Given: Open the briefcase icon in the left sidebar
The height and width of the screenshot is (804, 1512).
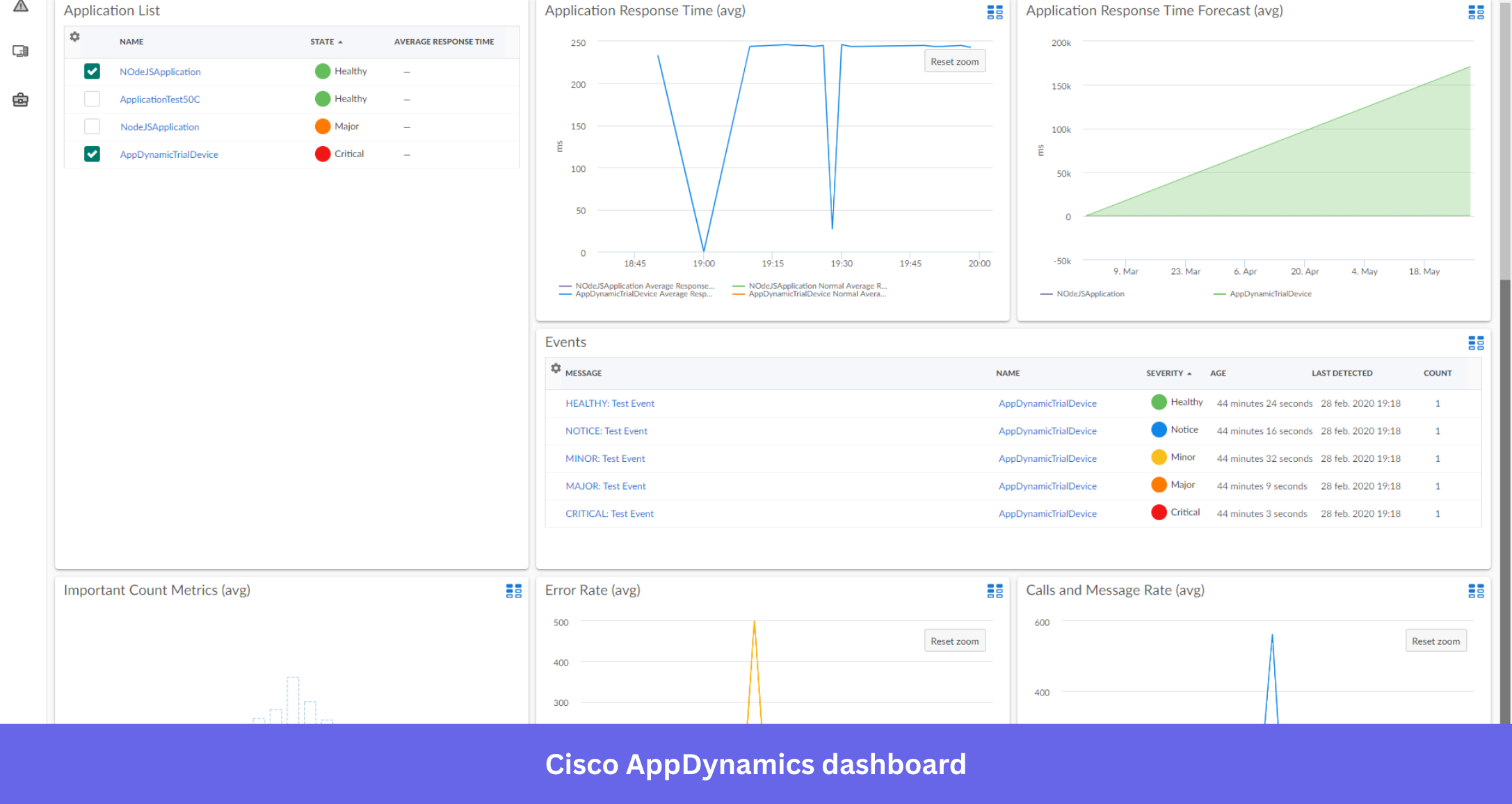Looking at the screenshot, I should click(20, 99).
